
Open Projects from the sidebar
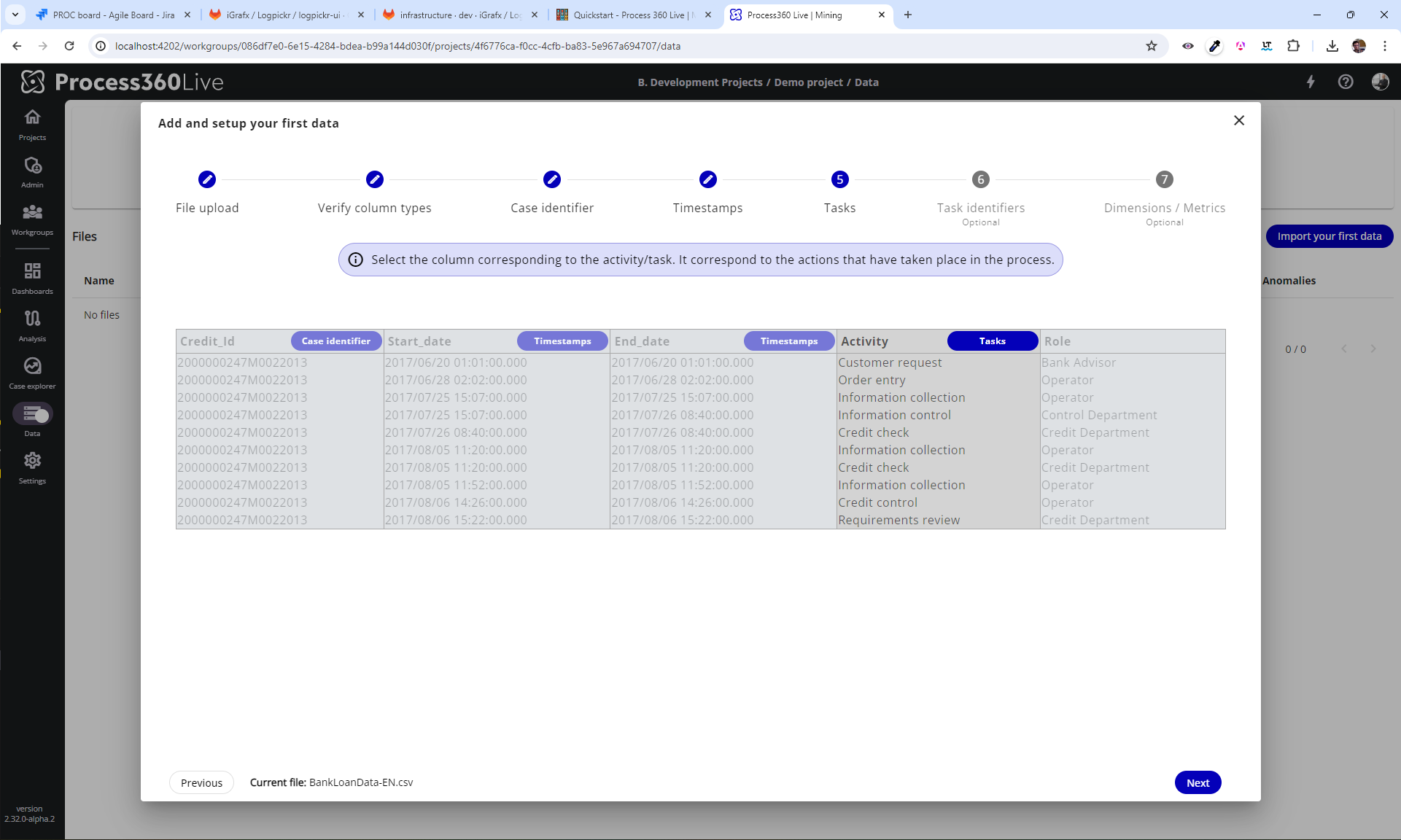[32, 124]
